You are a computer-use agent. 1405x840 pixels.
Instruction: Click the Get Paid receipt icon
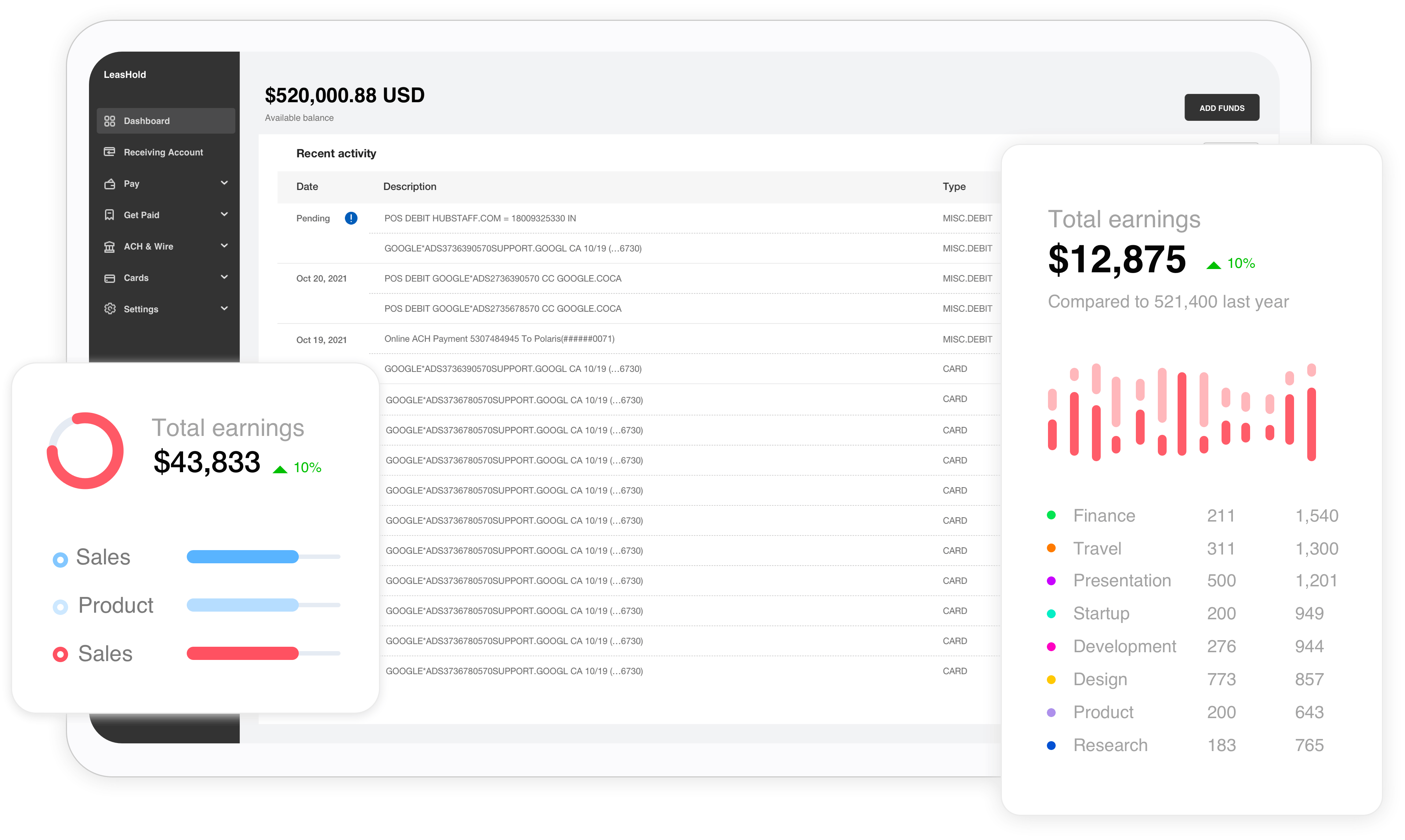pos(109,215)
